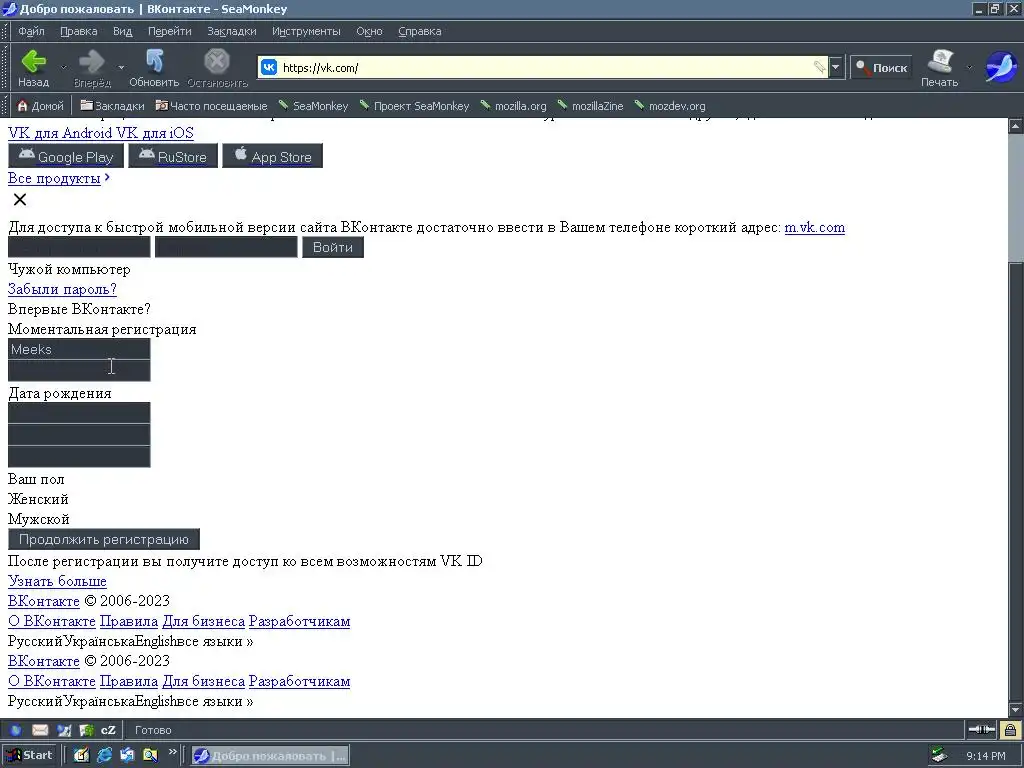This screenshot has height=768, width=1024.
Task: Click the Start button
Action: [x=31, y=755]
